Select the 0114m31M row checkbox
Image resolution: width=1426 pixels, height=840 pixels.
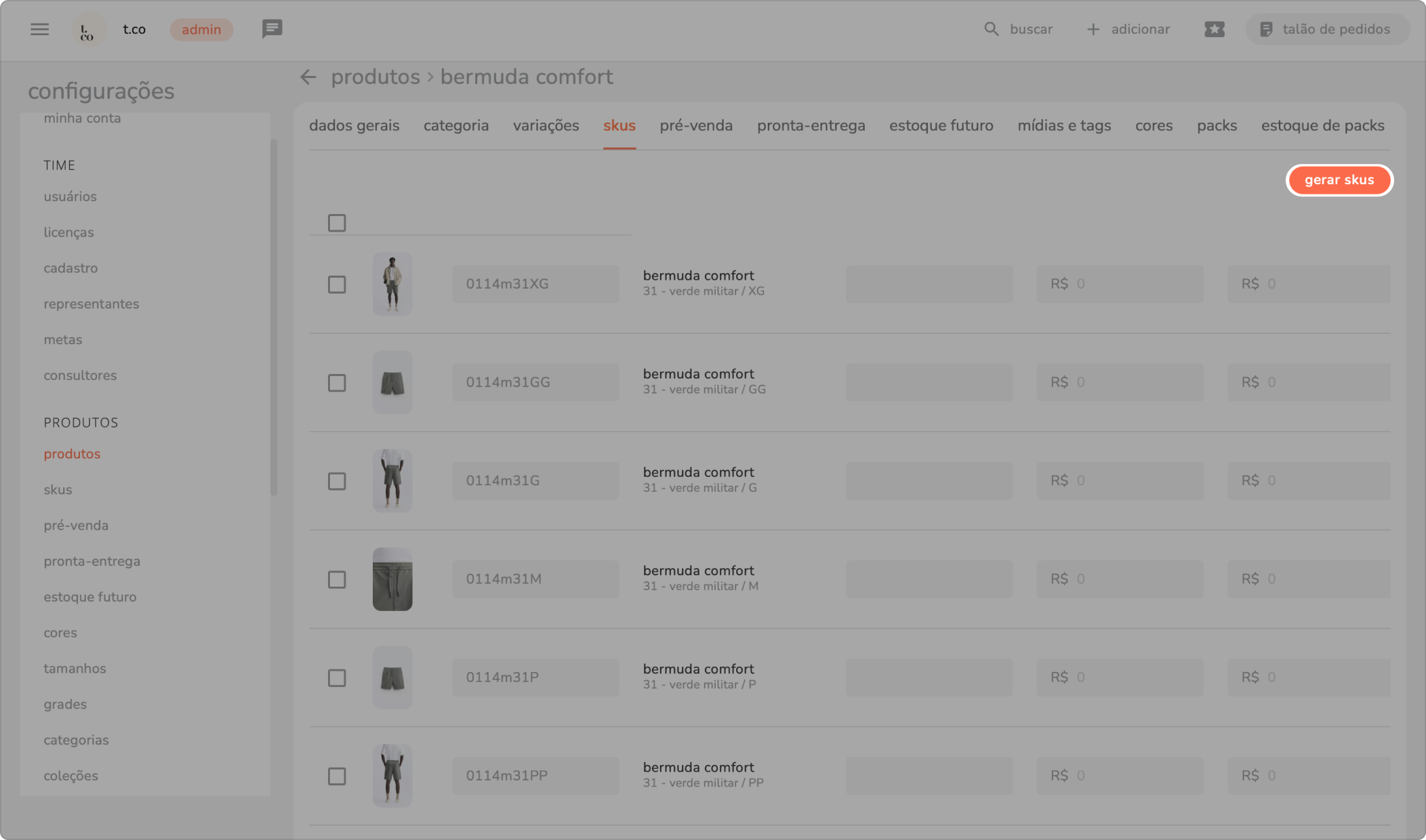click(337, 579)
